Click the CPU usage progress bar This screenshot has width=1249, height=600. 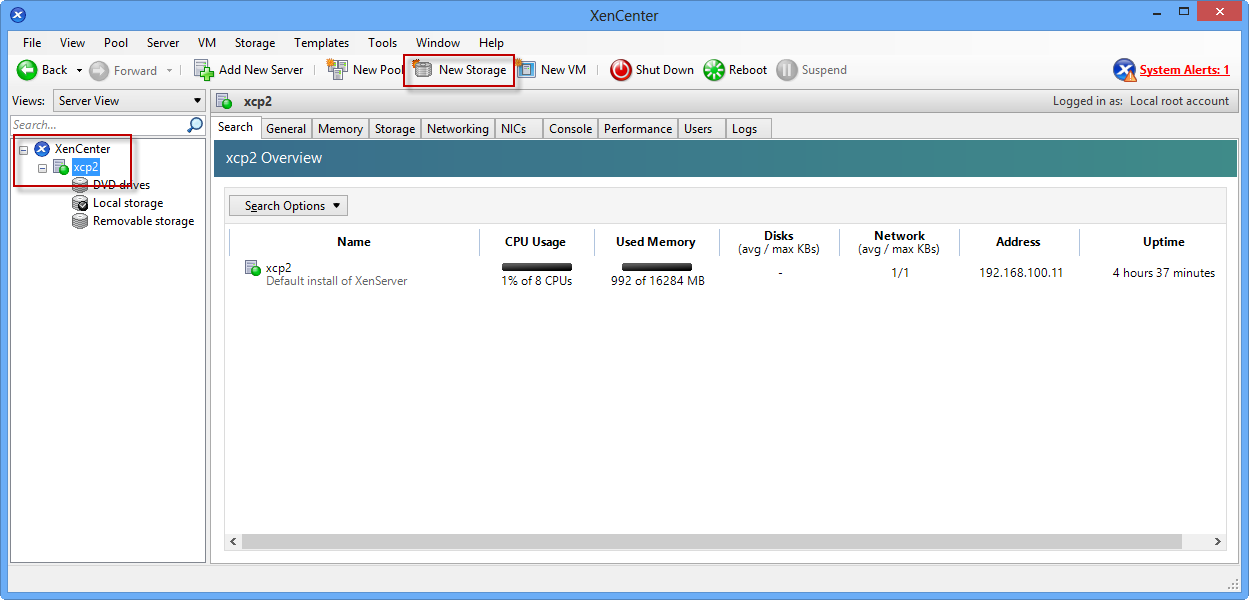pos(537,267)
